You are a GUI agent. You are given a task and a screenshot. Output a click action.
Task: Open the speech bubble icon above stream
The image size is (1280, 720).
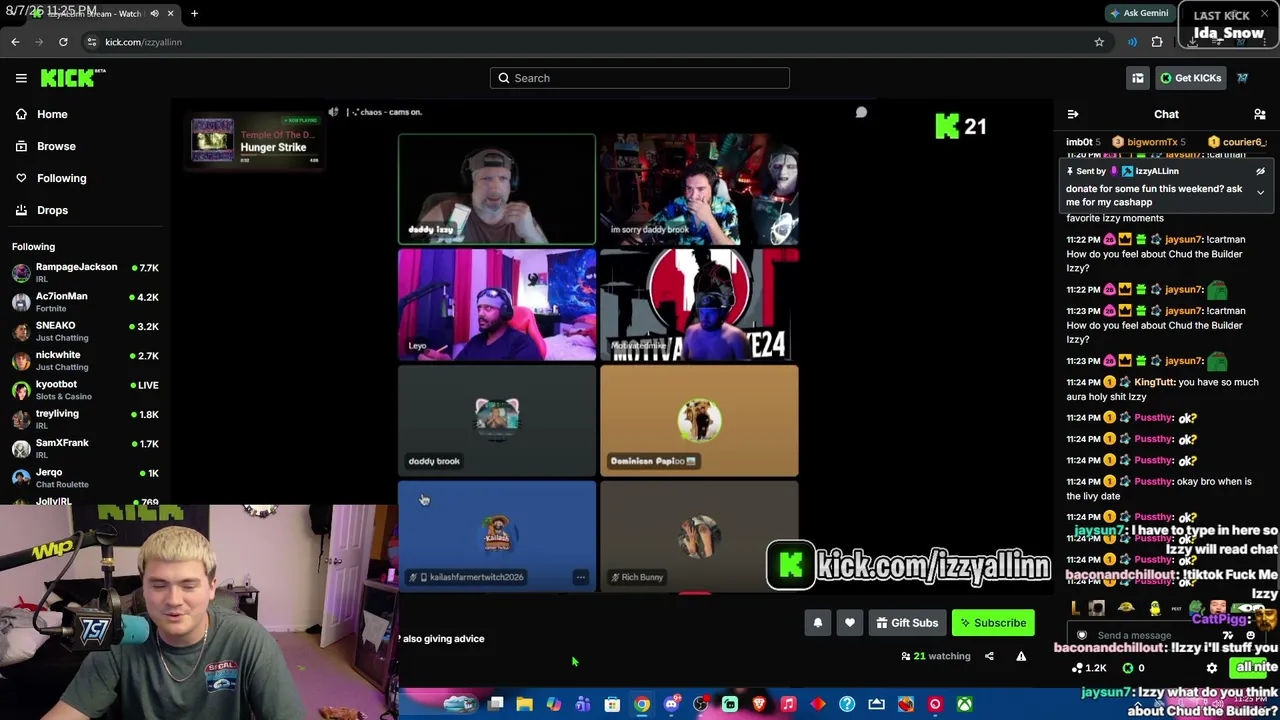(x=861, y=112)
